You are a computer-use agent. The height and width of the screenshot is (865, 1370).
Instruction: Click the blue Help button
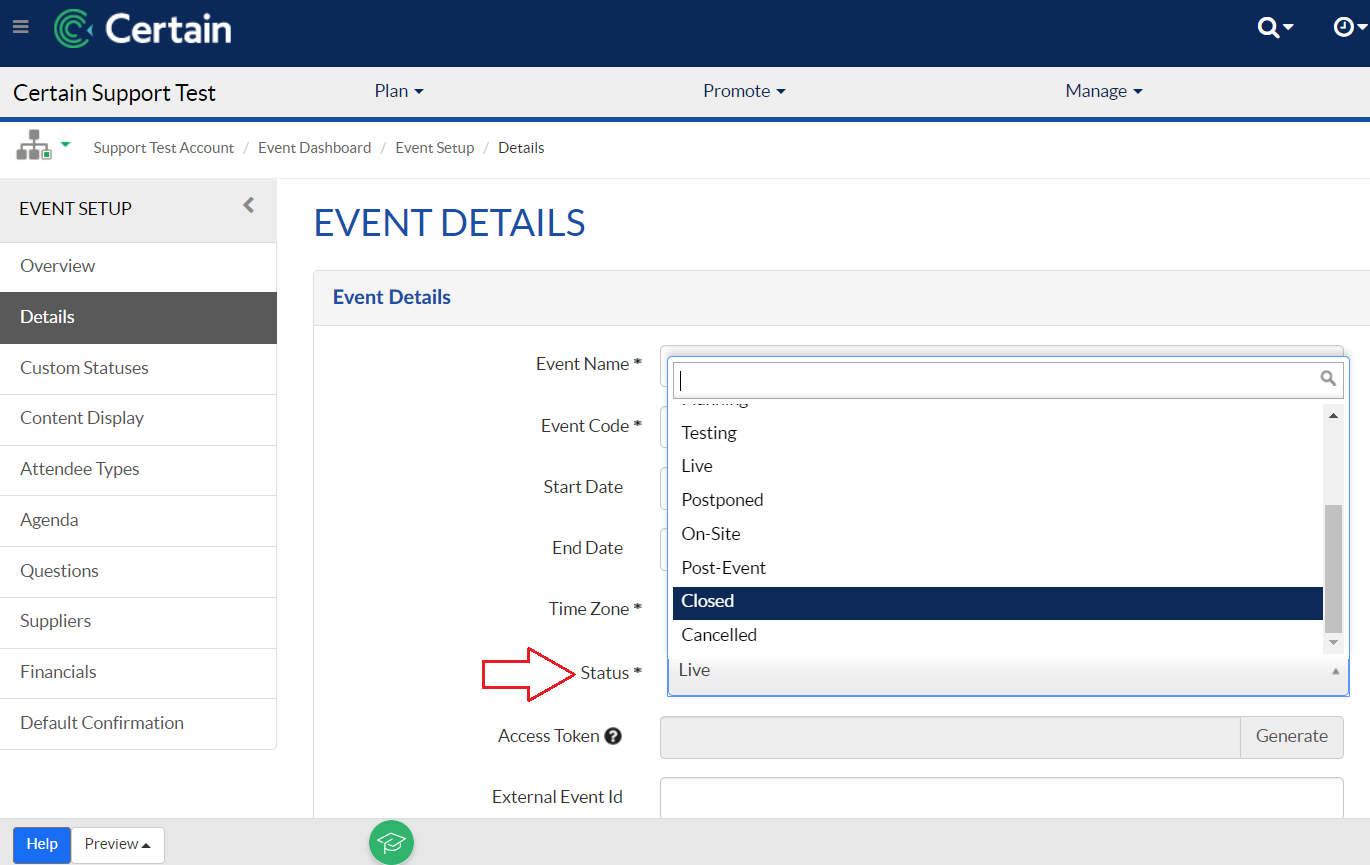(42, 845)
